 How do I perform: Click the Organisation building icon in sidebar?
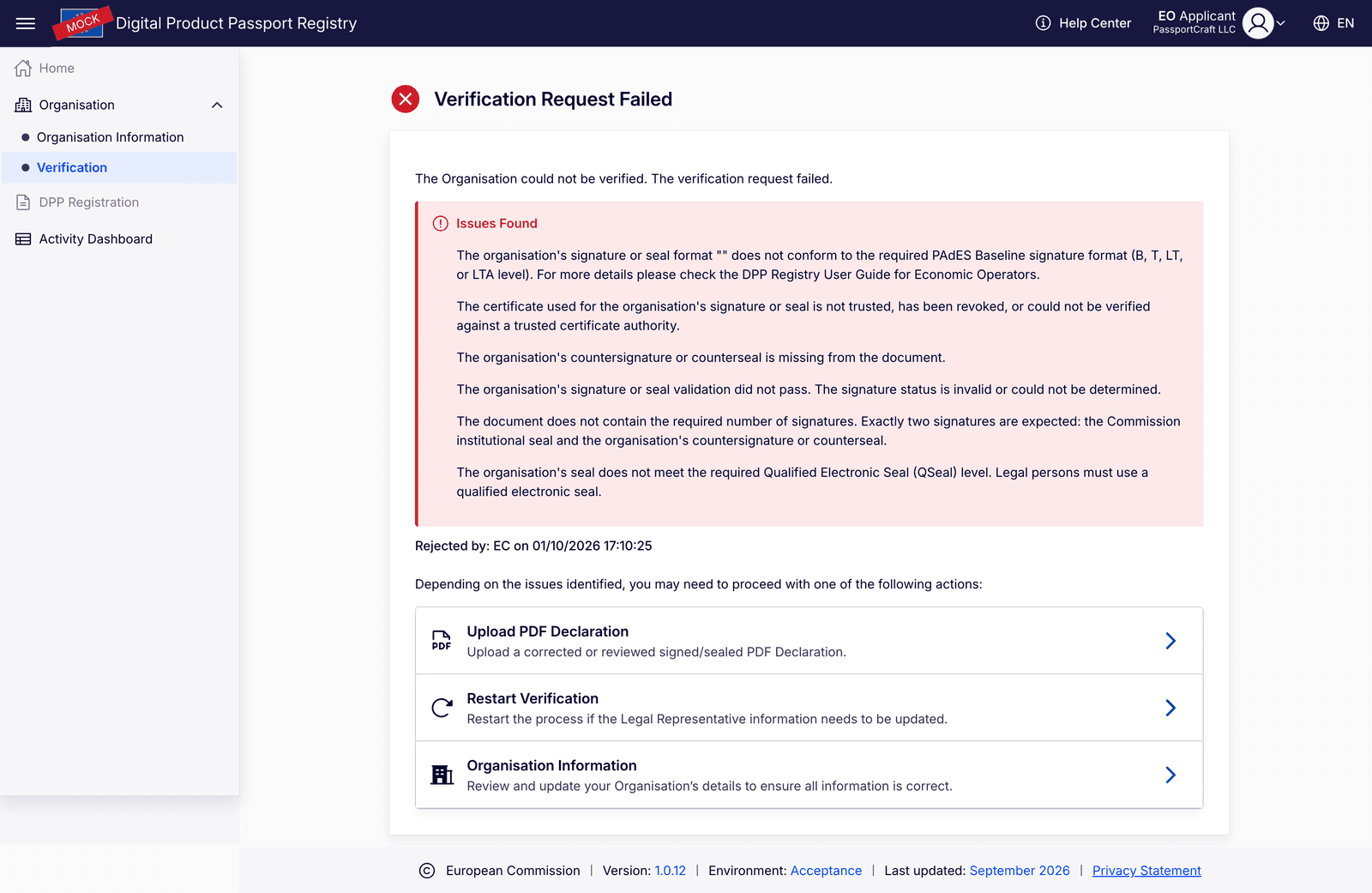(23, 105)
